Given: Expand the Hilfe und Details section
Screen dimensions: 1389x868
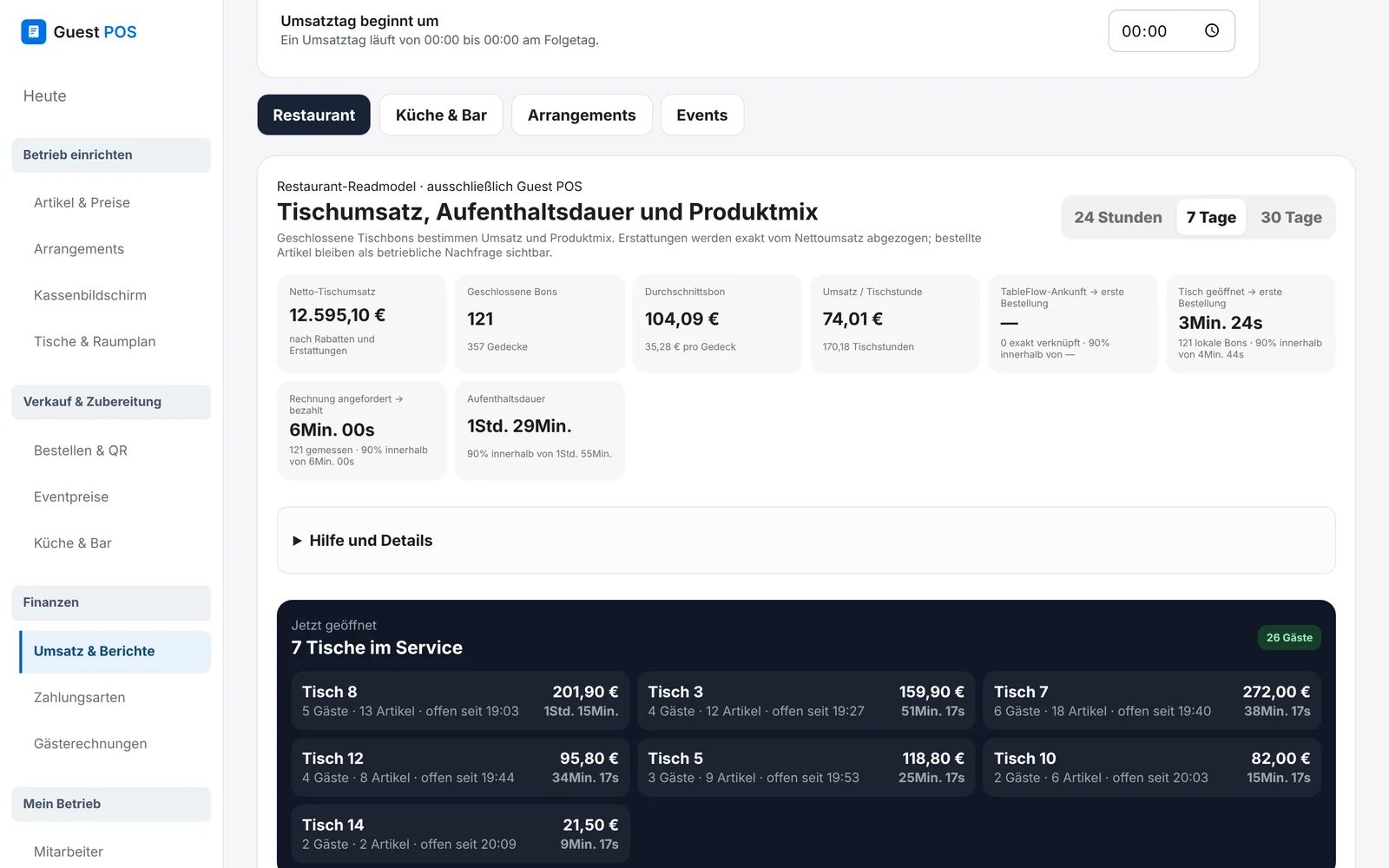Looking at the screenshot, I should [806, 540].
